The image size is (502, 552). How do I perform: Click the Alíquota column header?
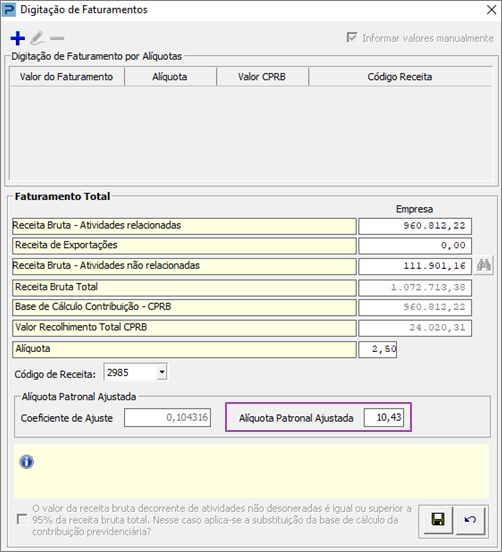170,77
